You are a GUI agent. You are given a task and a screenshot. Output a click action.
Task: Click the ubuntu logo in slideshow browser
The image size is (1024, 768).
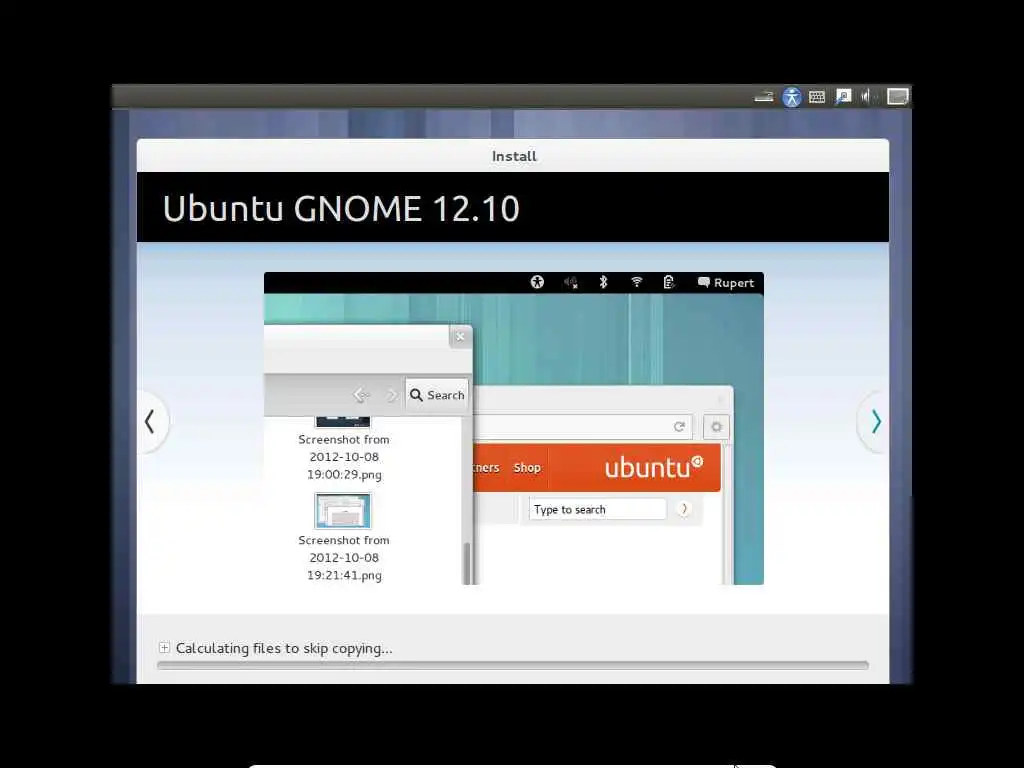click(654, 467)
